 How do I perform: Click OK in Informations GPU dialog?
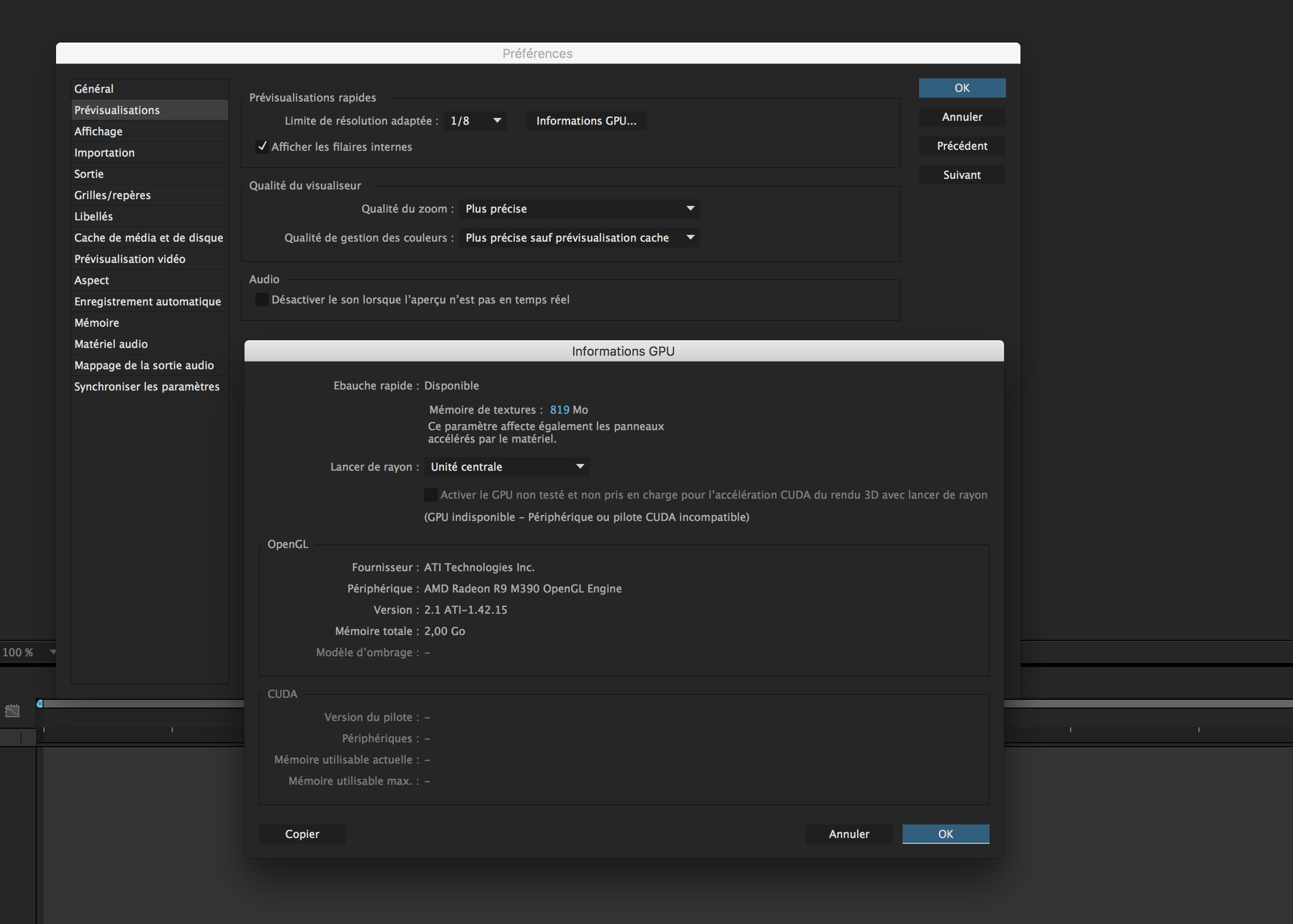945,834
